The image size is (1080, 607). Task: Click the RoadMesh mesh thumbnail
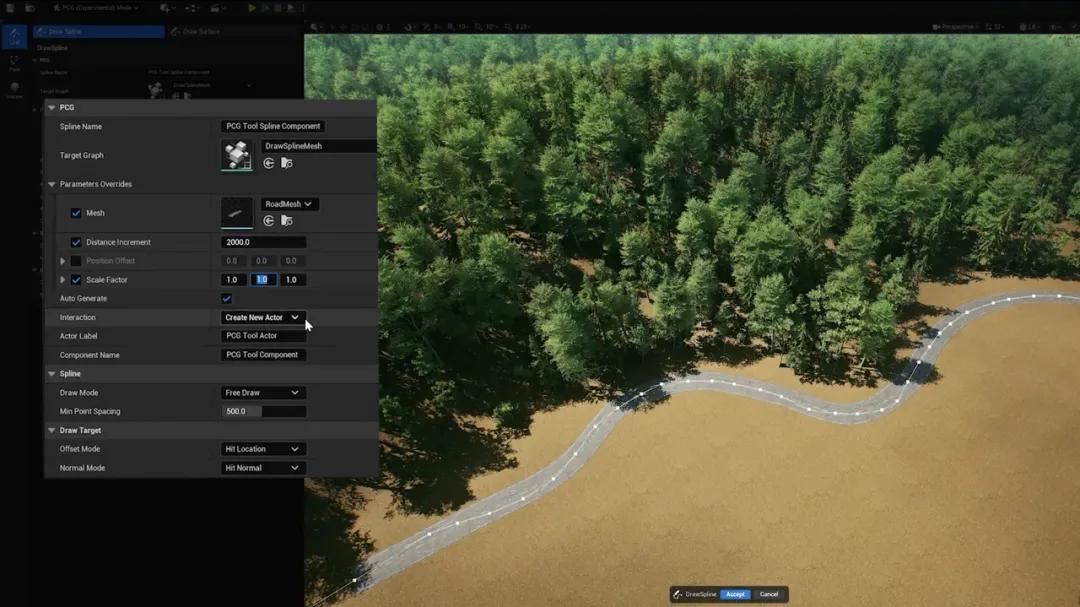point(237,213)
